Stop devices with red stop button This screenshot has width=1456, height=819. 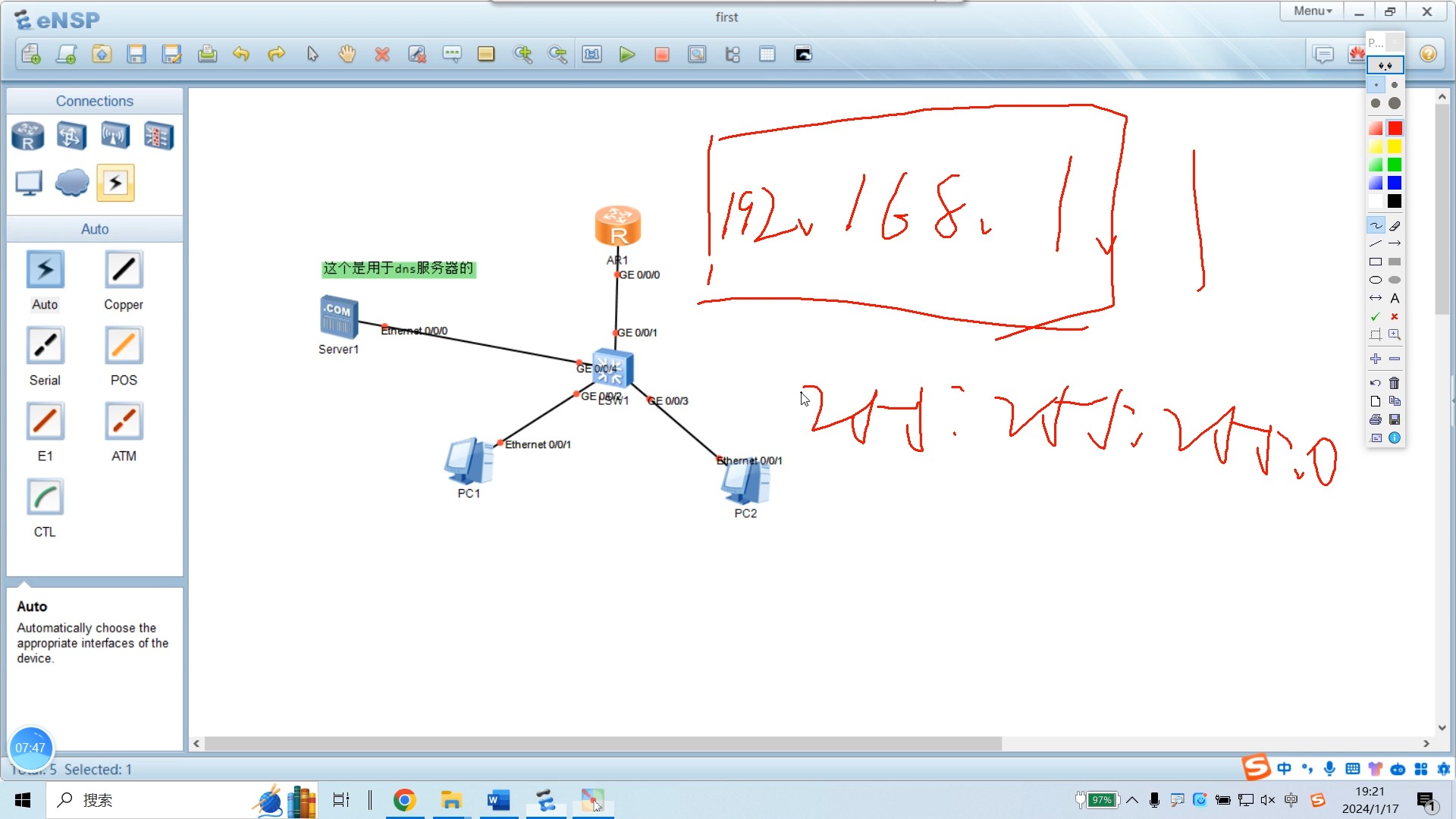coord(662,54)
